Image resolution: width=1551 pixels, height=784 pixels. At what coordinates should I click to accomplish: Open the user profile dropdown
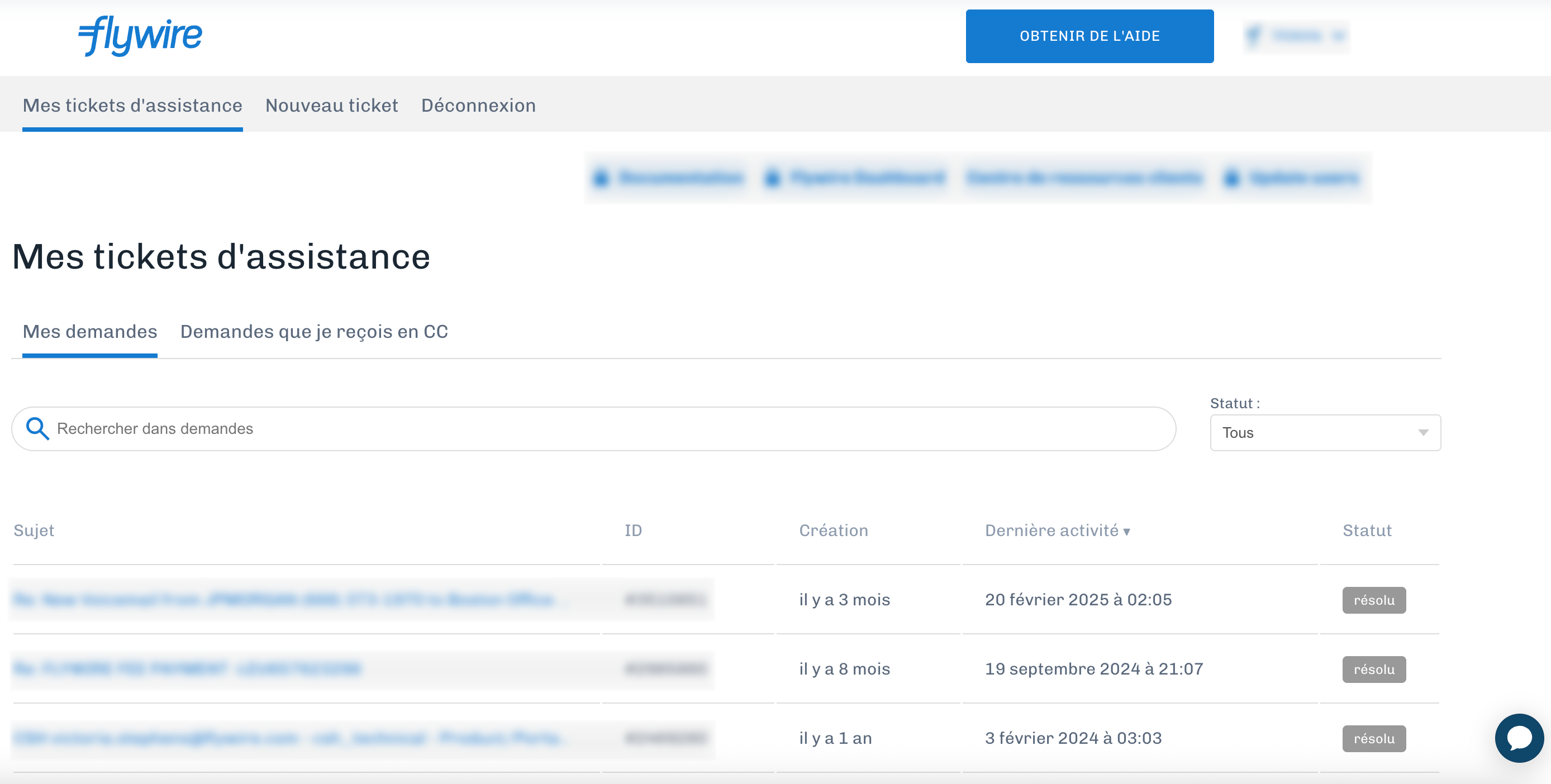coord(1296,36)
